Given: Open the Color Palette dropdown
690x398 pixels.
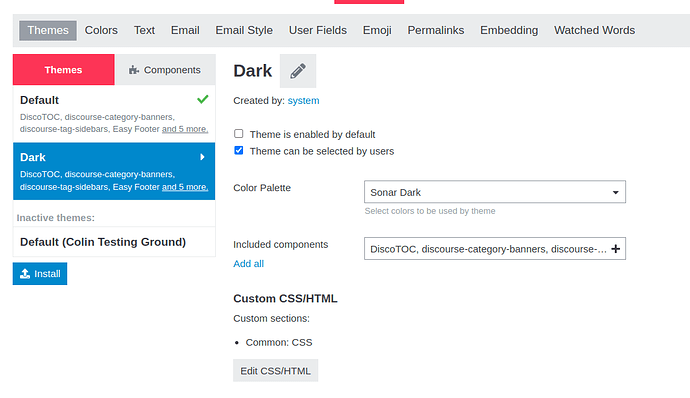Looking at the screenshot, I should (495, 192).
